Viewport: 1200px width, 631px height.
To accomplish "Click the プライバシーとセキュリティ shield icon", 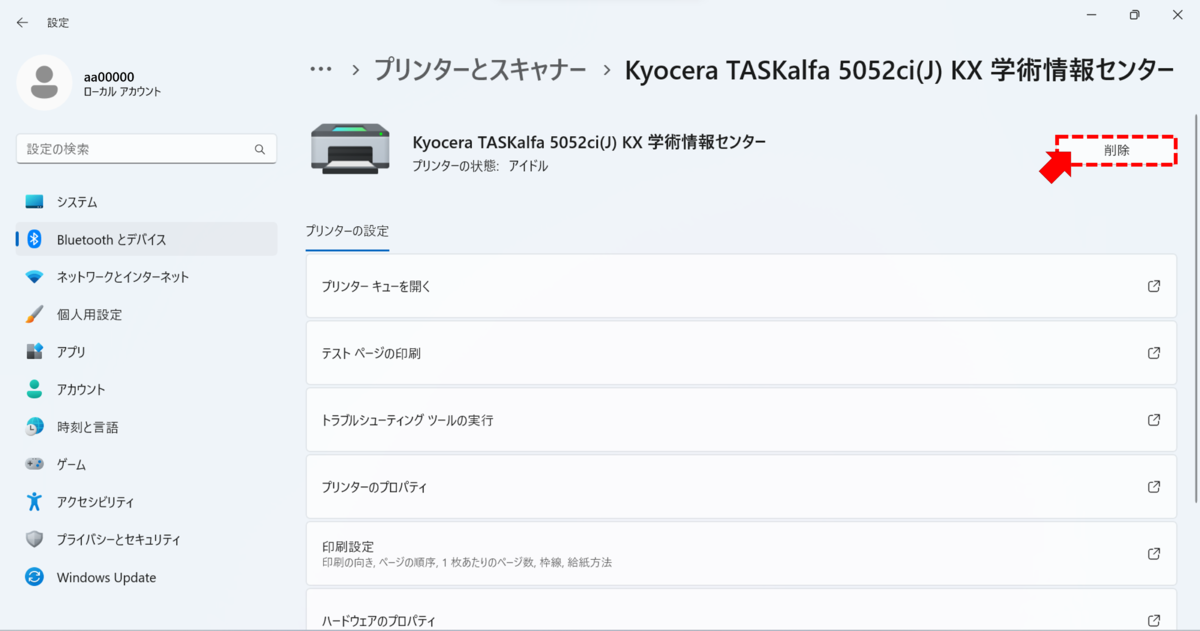I will 35,539.
